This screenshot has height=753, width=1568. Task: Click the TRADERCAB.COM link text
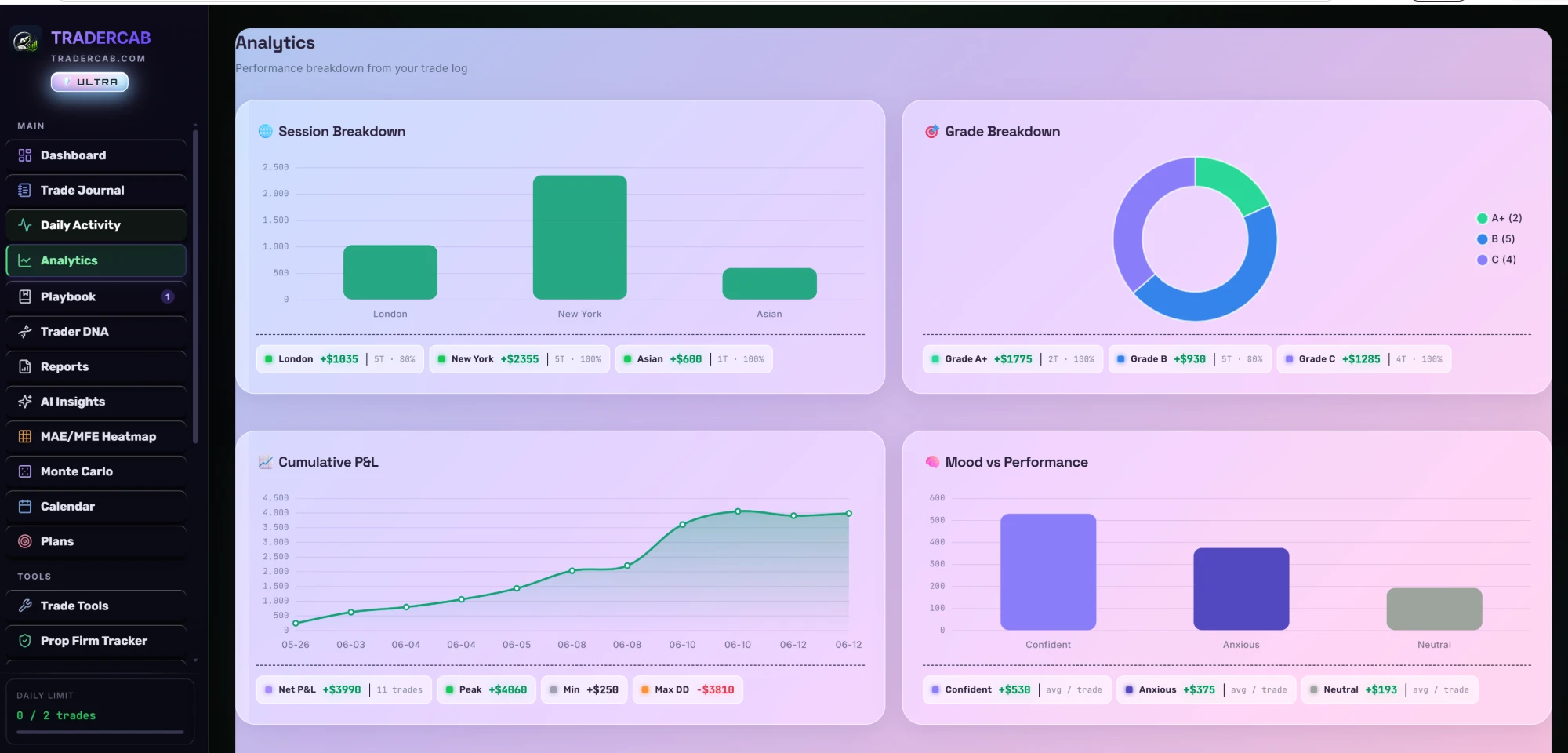[x=98, y=59]
